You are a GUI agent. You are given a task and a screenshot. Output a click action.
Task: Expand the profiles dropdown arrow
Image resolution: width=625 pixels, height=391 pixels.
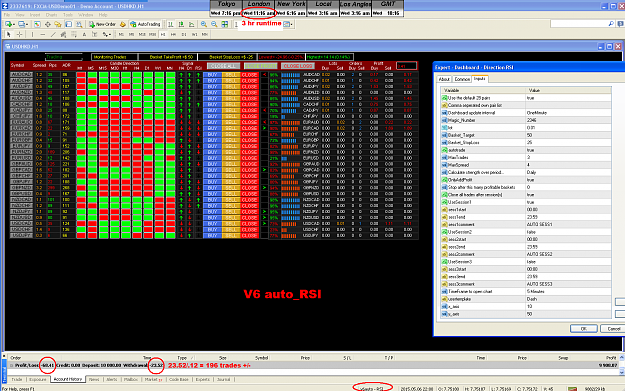point(27,24)
